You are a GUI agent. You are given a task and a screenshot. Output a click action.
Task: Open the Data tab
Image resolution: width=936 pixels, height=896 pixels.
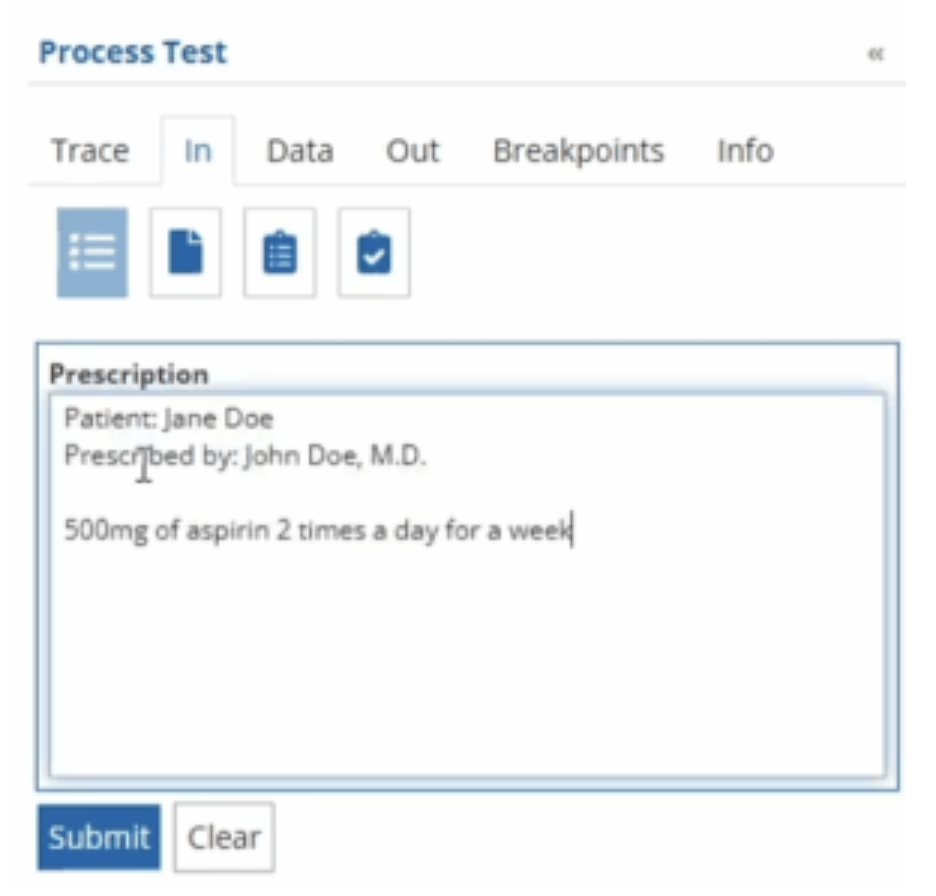[x=300, y=152]
